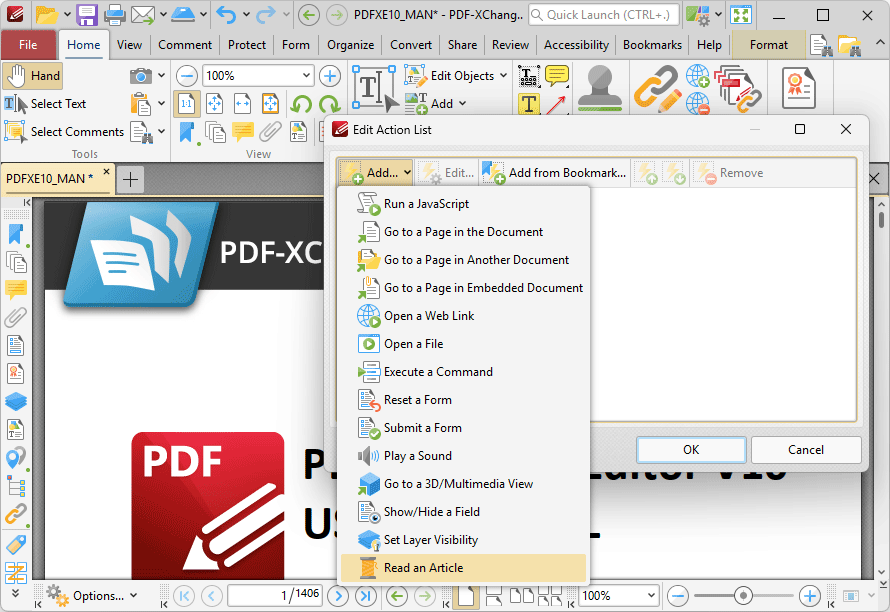The height and width of the screenshot is (612, 890).
Task: Switch to the Accessibility ribbon tab
Action: click(576, 45)
